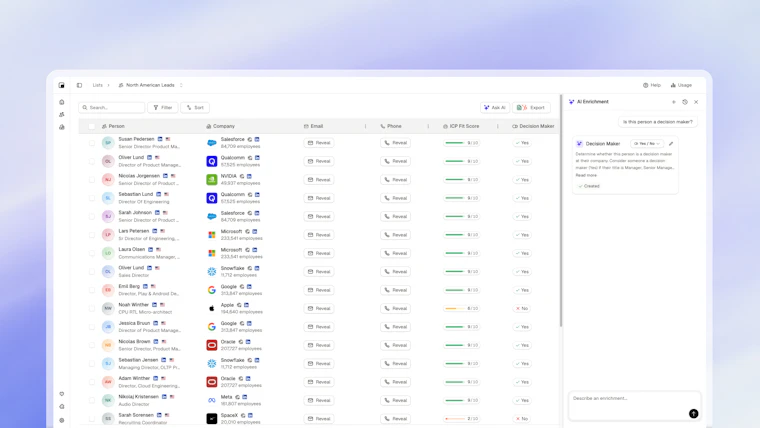Toggle the sidebar panel icon

pyautogui.click(x=79, y=85)
